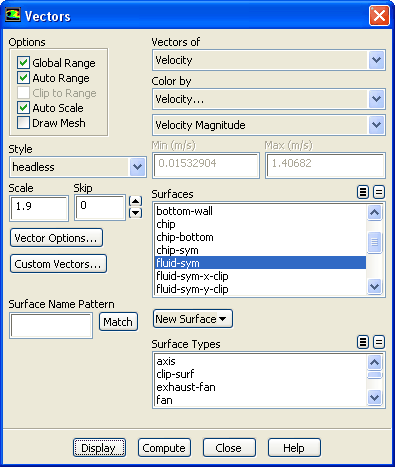Screen dimensions: 395x467
Task: Click the Skip input field
Action: 100,208
